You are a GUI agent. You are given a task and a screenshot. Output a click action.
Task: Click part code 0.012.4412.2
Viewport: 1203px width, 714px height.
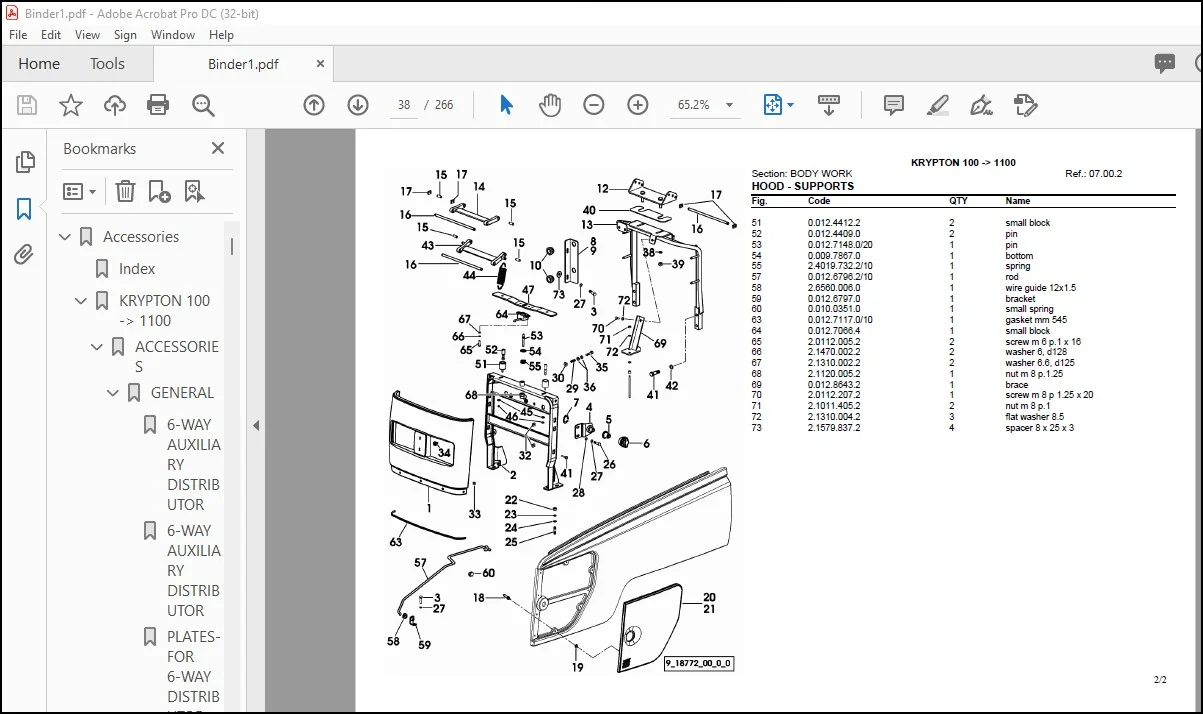pyautogui.click(x=834, y=223)
